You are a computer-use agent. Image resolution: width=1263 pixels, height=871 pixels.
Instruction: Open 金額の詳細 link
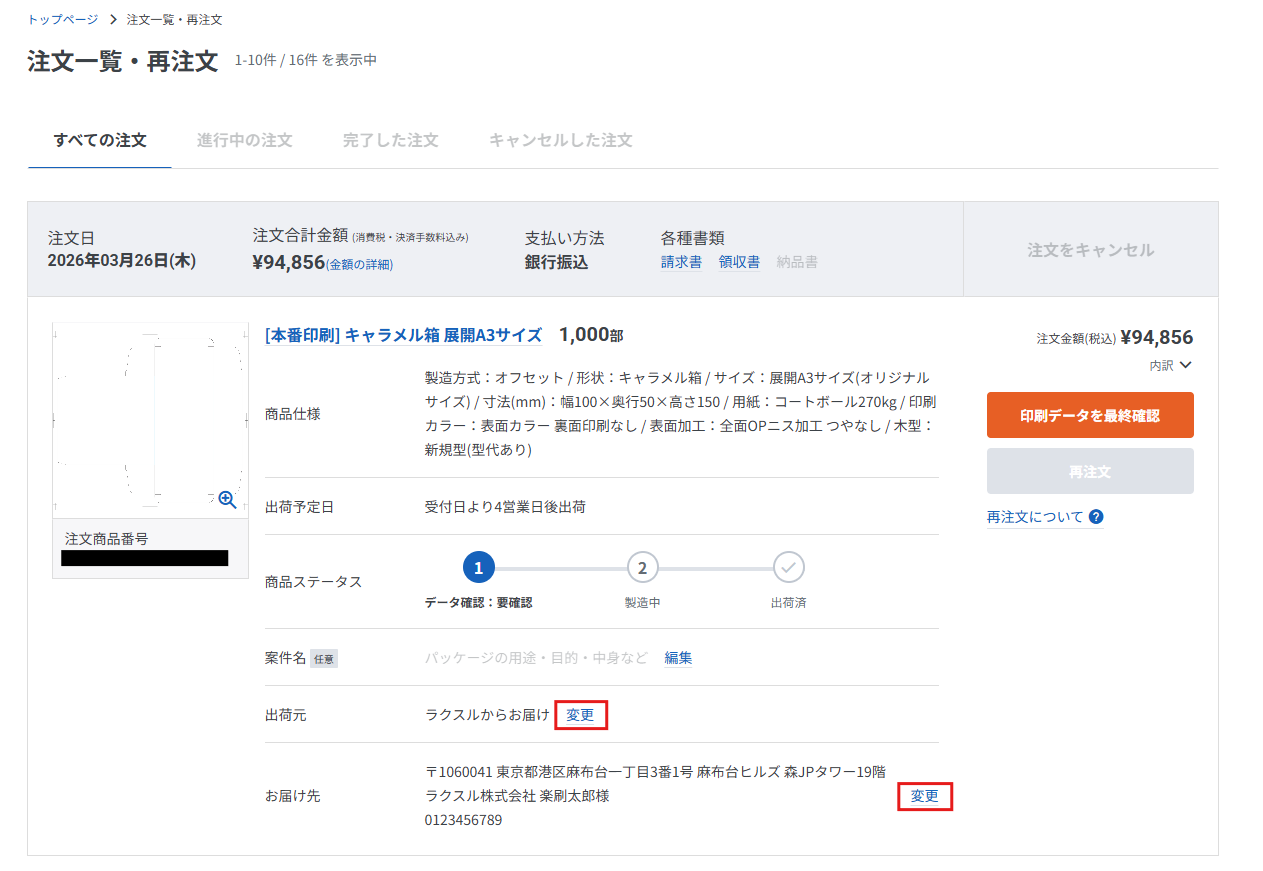361,265
